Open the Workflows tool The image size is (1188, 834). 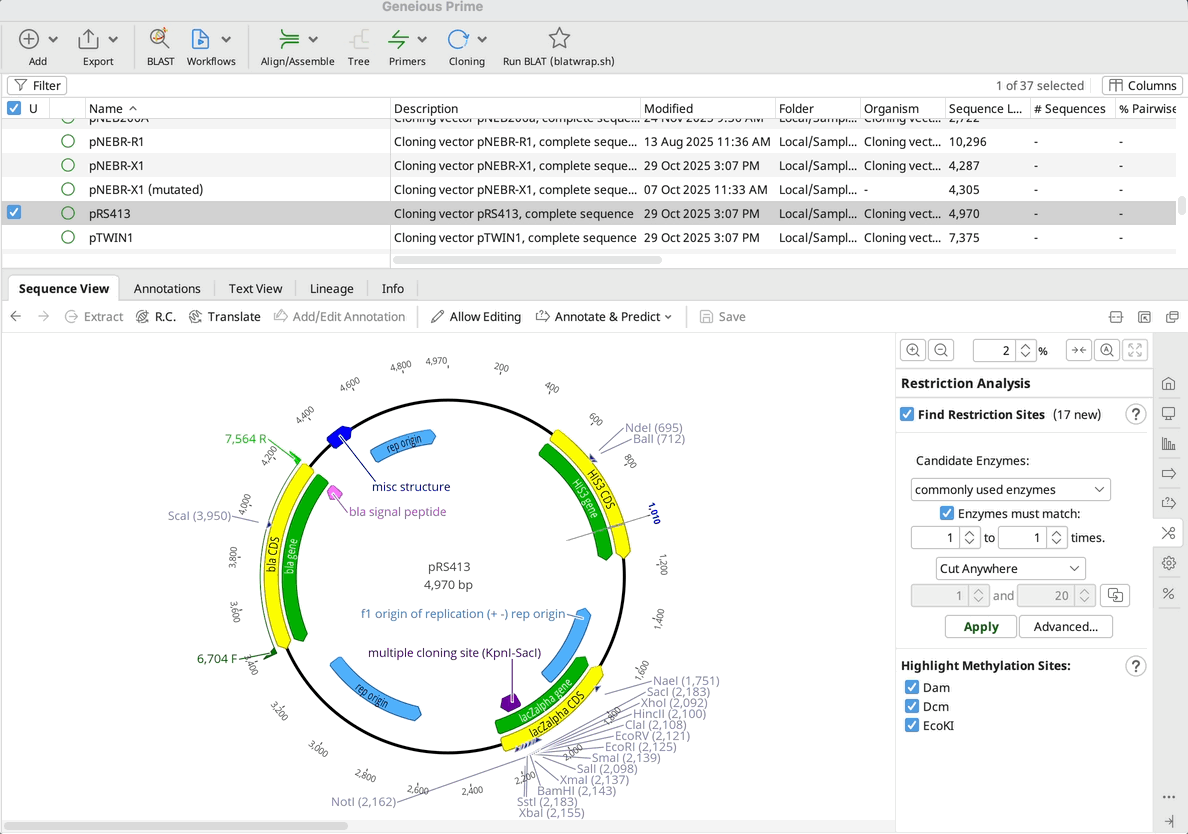[201, 40]
